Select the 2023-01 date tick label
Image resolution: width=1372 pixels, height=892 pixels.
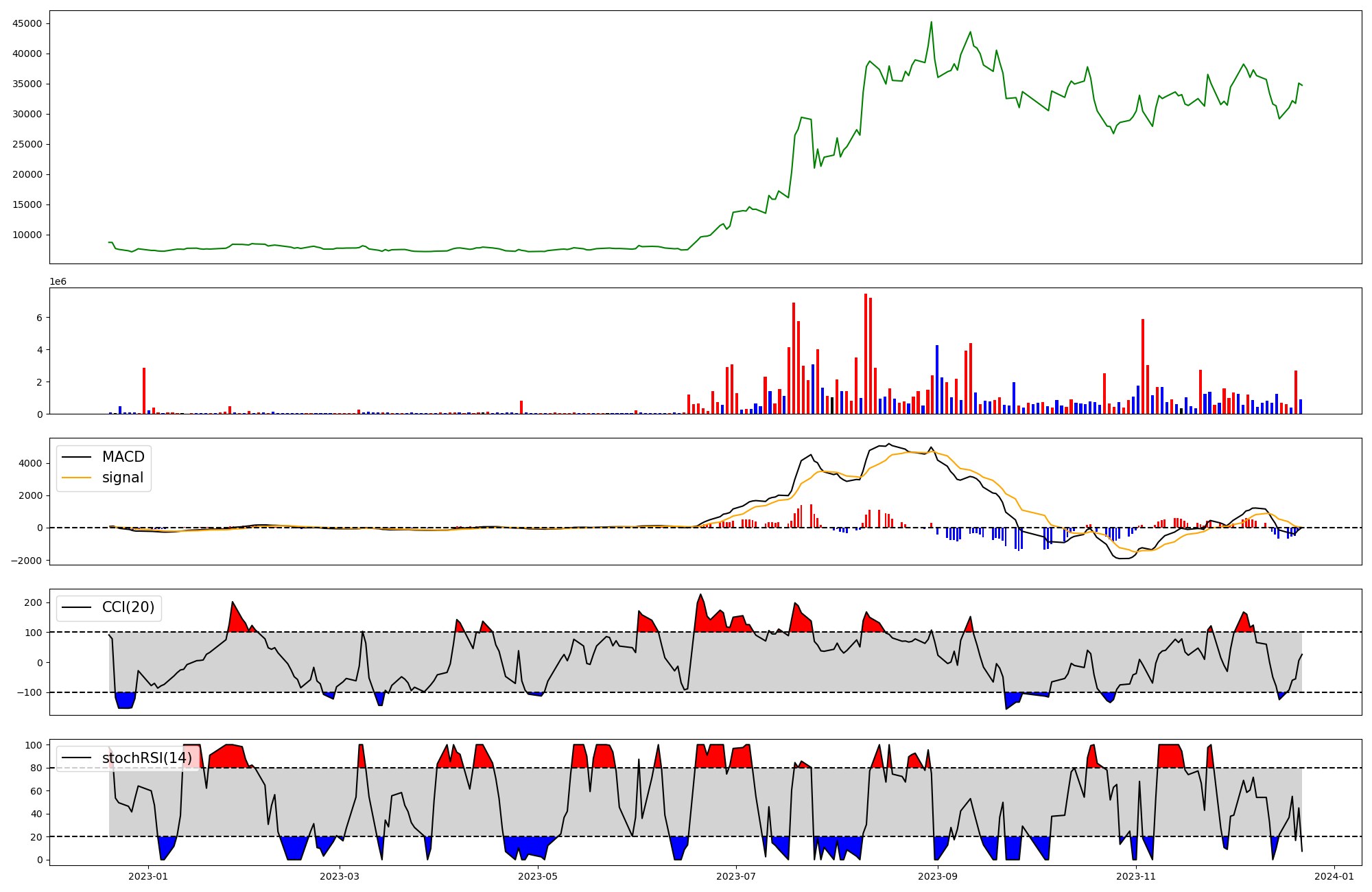click(148, 876)
